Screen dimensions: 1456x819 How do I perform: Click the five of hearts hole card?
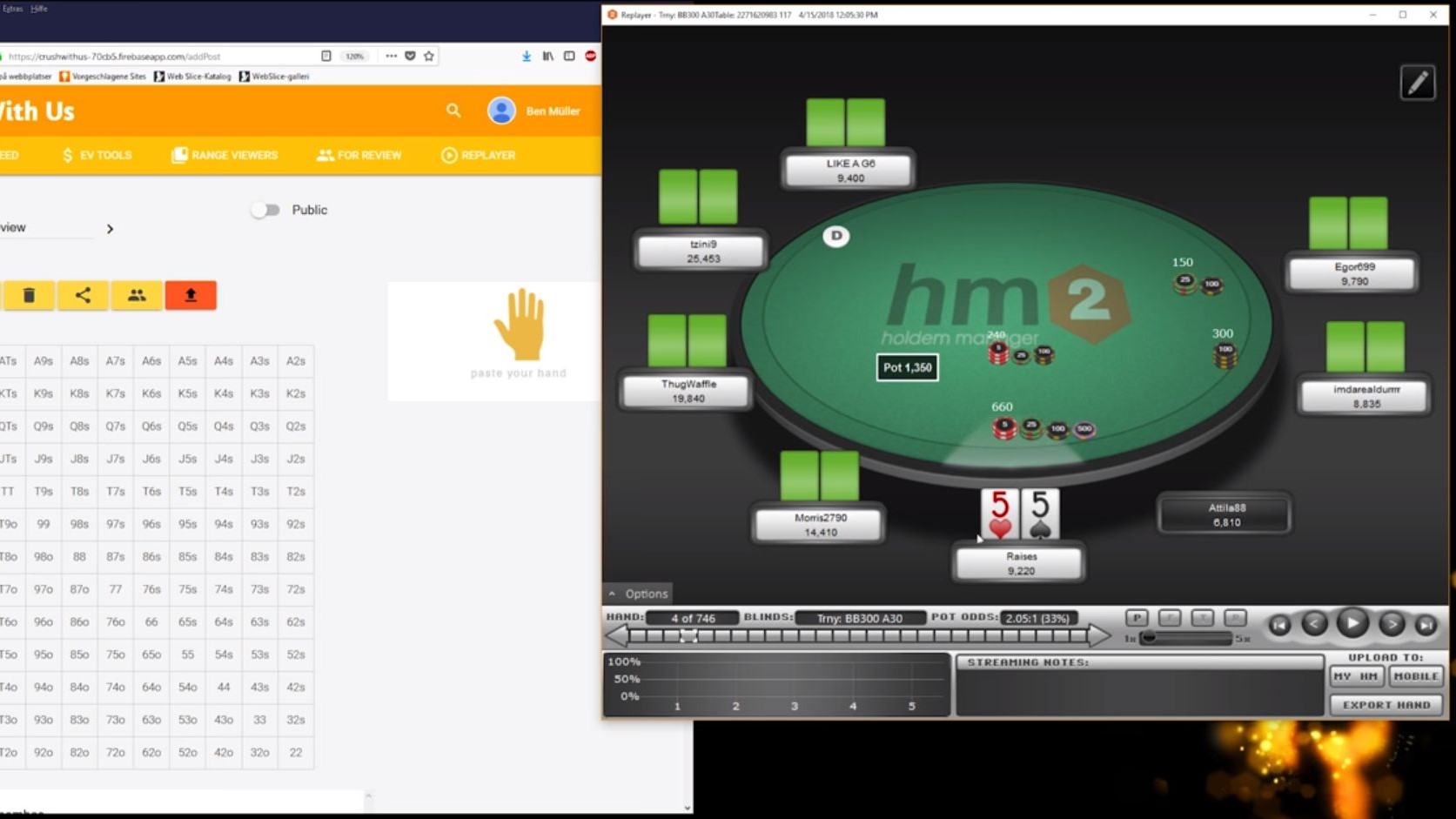point(999,514)
